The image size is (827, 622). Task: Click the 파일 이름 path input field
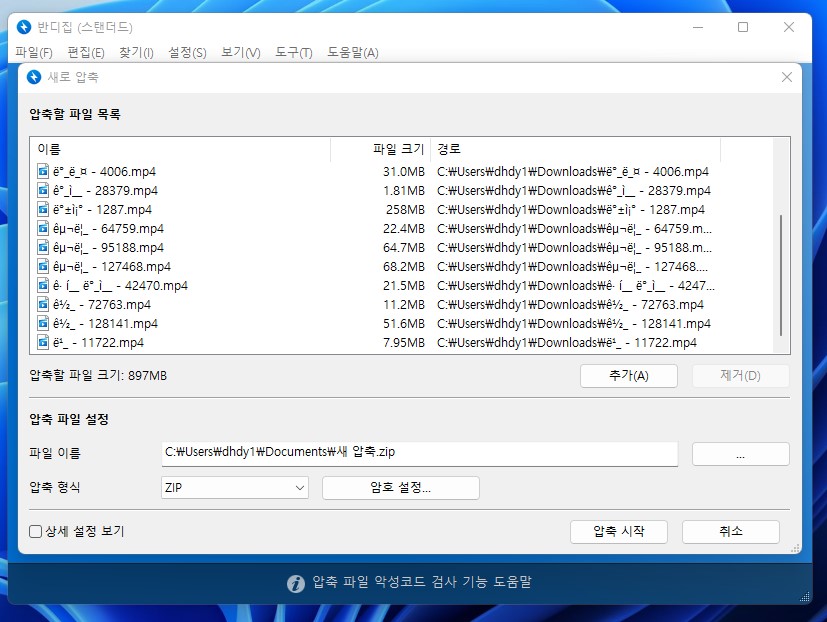pyautogui.click(x=420, y=454)
